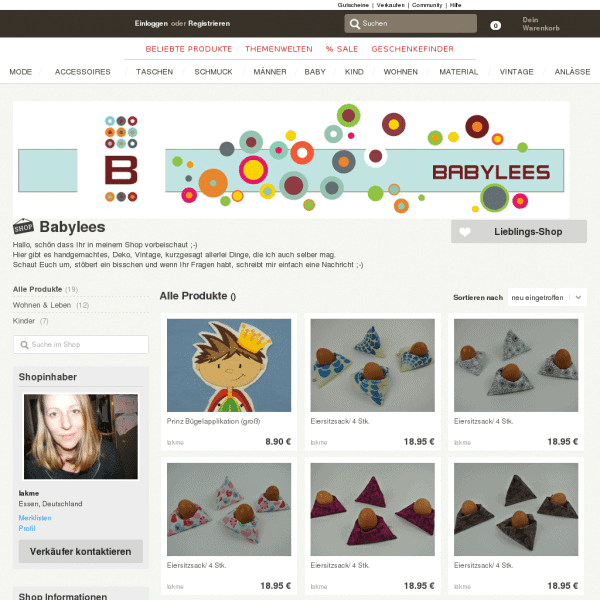Click the Babylees B logo
The width and height of the screenshot is (600, 600).
click(x=121, y=159)
